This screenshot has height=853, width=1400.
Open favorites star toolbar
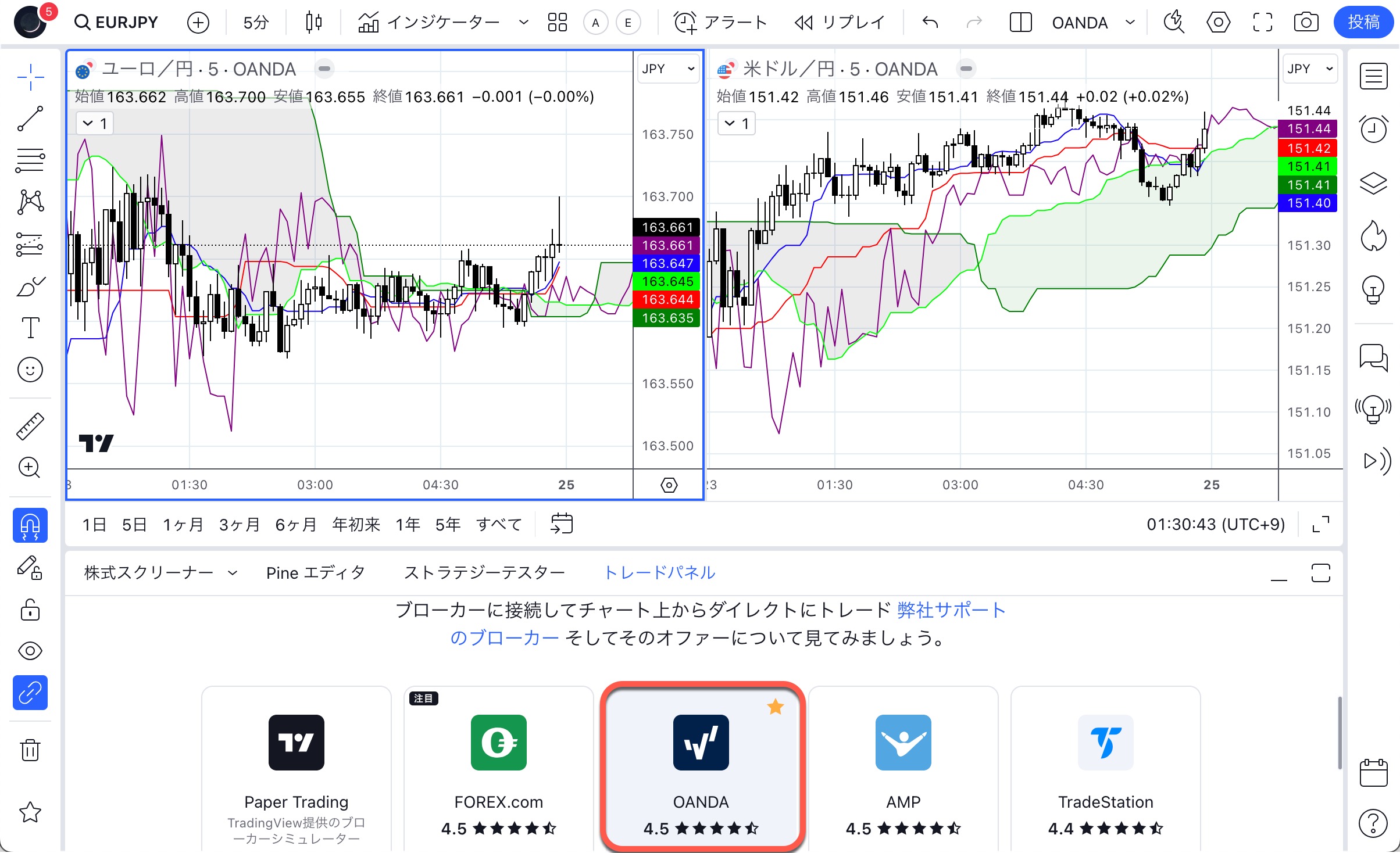[30, 812]
